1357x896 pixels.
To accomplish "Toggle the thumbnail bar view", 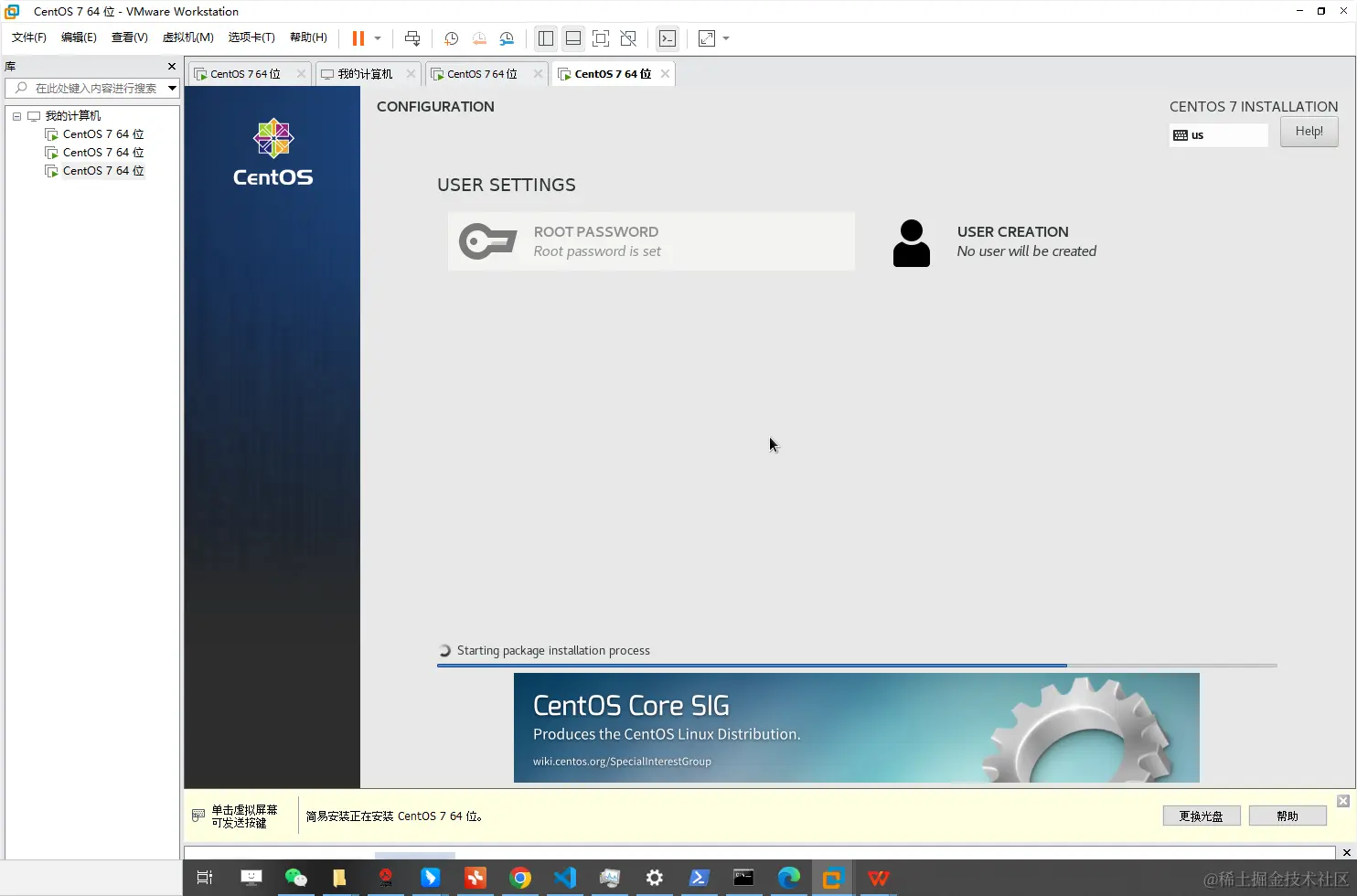I will [573, 38].
